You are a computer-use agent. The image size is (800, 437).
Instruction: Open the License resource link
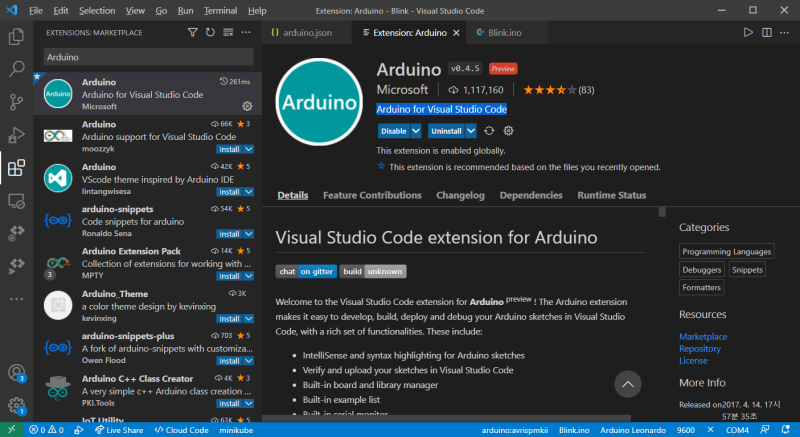pos(693,361)
